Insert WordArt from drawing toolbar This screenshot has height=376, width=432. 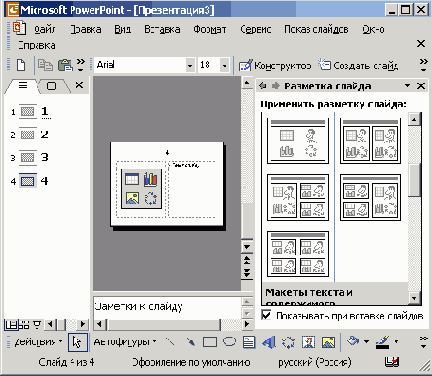point(269,342)
